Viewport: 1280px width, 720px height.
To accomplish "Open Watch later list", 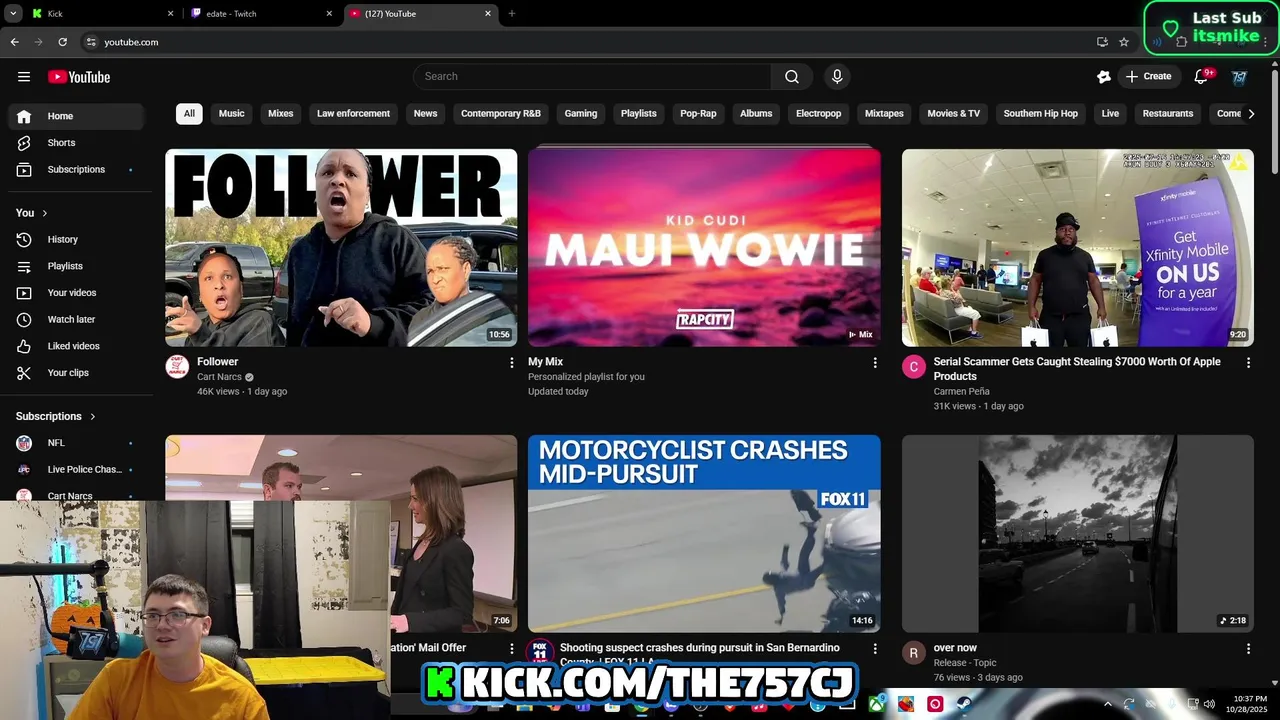I will click(75, 320).
